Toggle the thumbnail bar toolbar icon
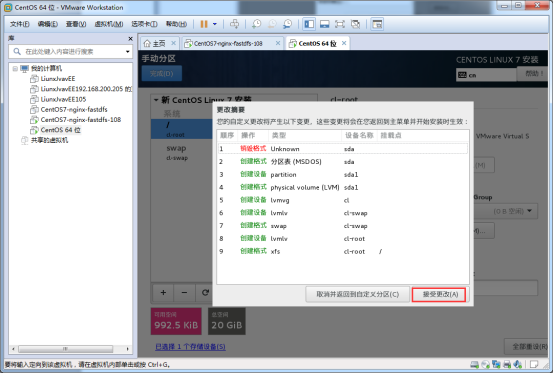 (x=324, y=24)
